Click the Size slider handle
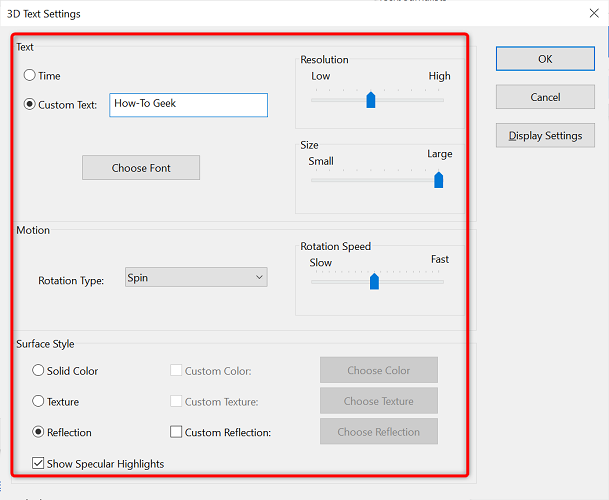 tap(438, 180)
